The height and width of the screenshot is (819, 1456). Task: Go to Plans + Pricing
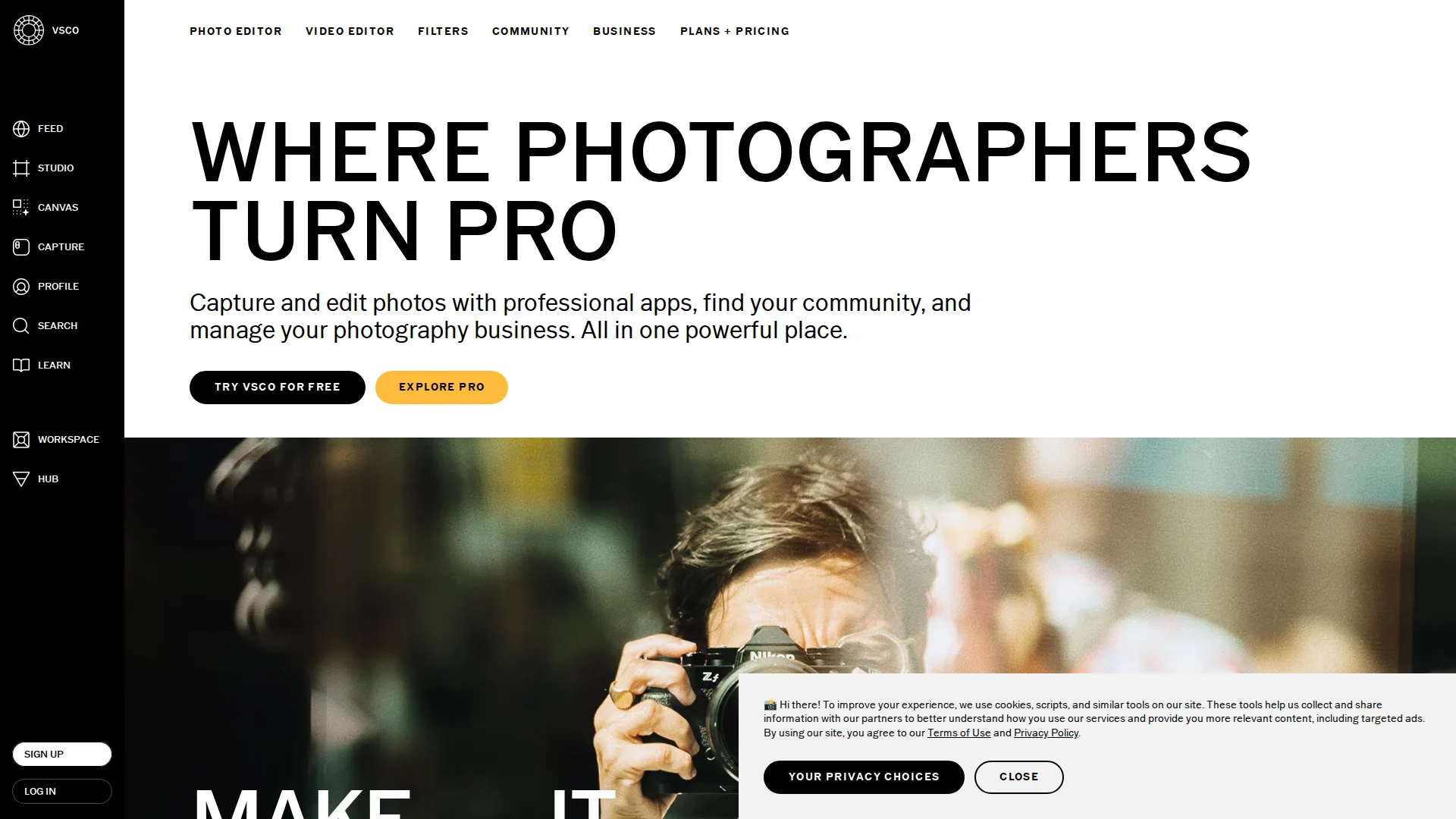click(735, 31)
